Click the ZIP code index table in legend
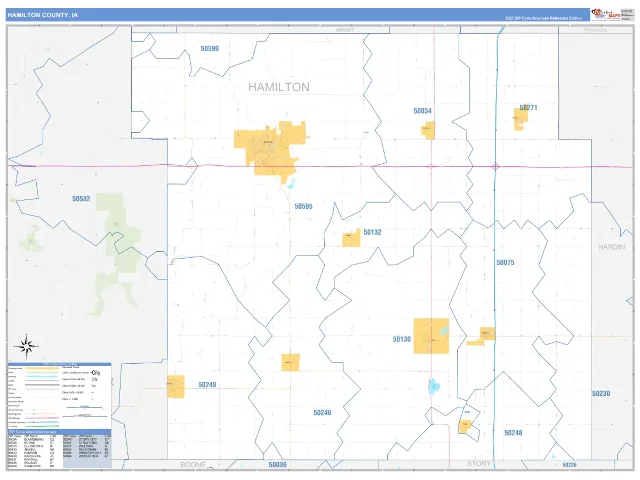 [60, 449]
